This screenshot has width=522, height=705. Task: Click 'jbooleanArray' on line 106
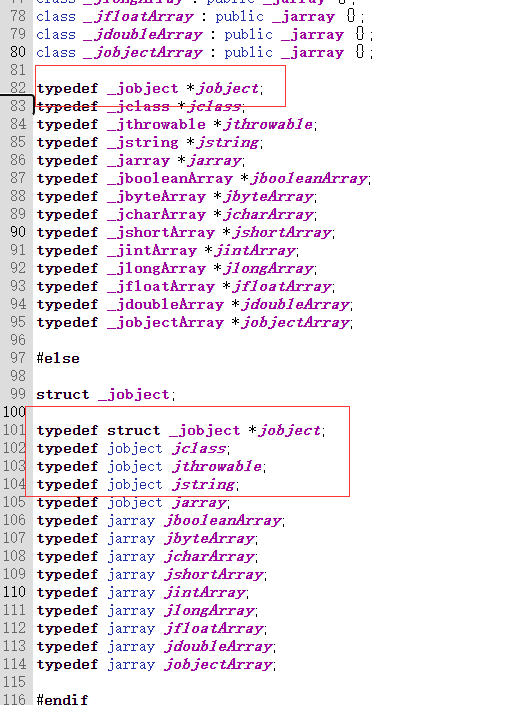tap(223, 520)
